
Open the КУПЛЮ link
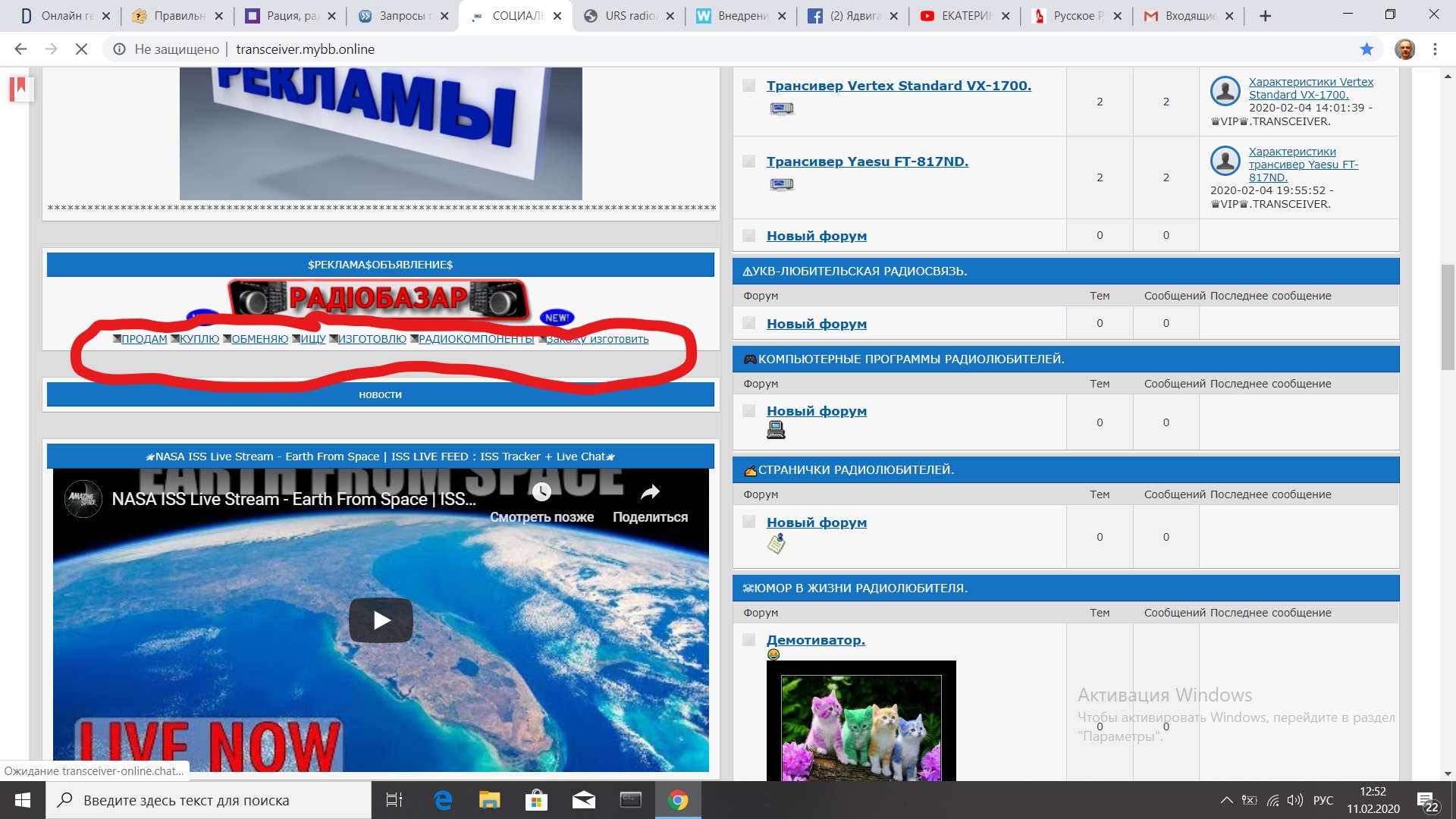click(199, 339)
